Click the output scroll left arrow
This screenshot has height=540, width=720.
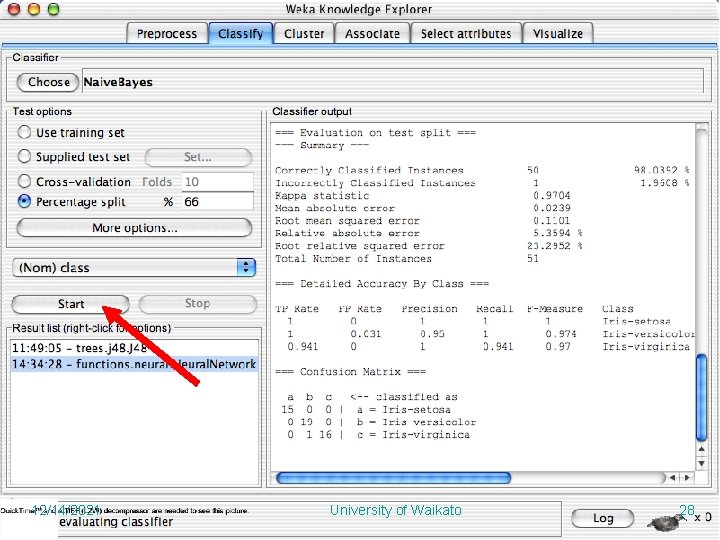672,478
